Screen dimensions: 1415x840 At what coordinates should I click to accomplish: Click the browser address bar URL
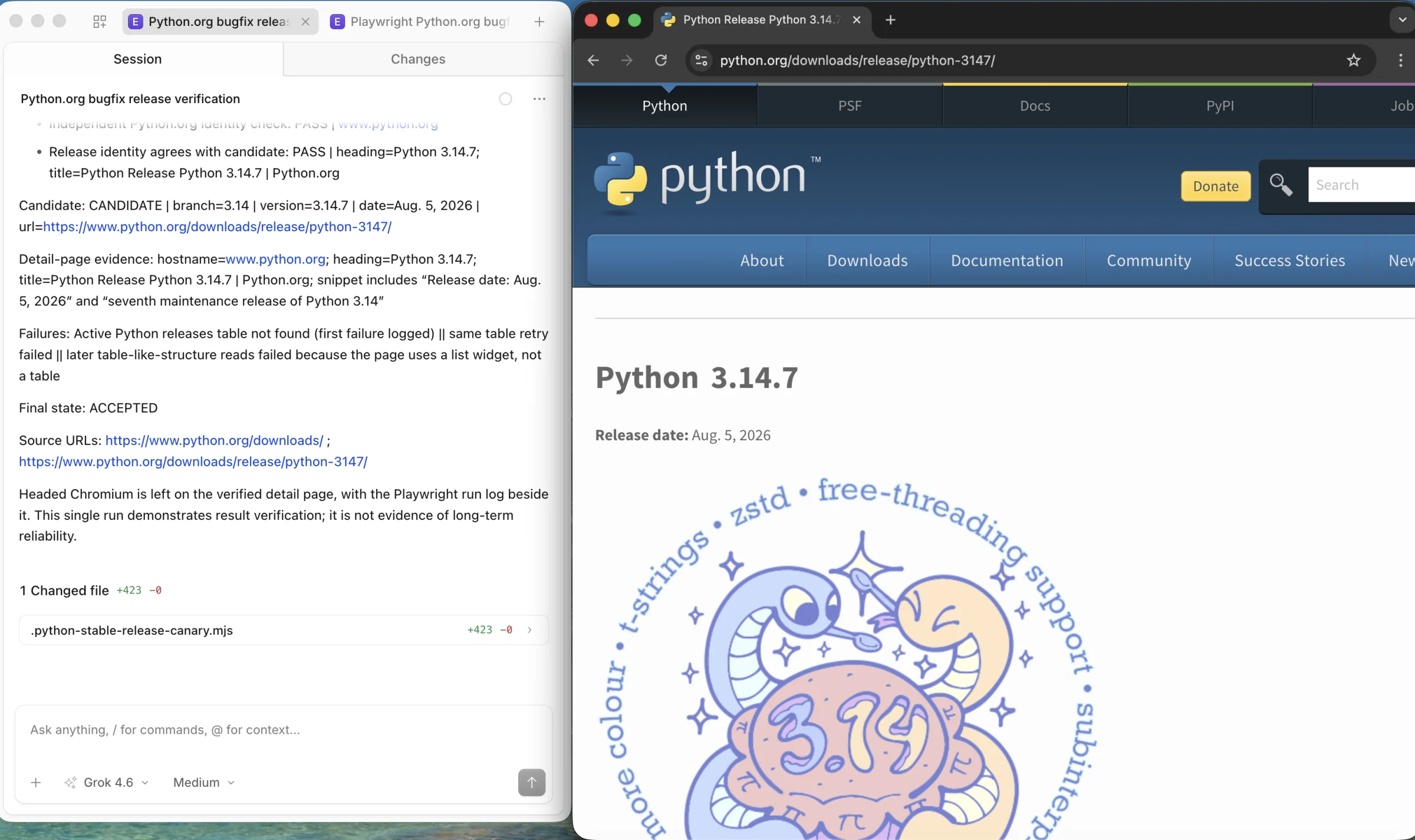[x=857, y=60]
